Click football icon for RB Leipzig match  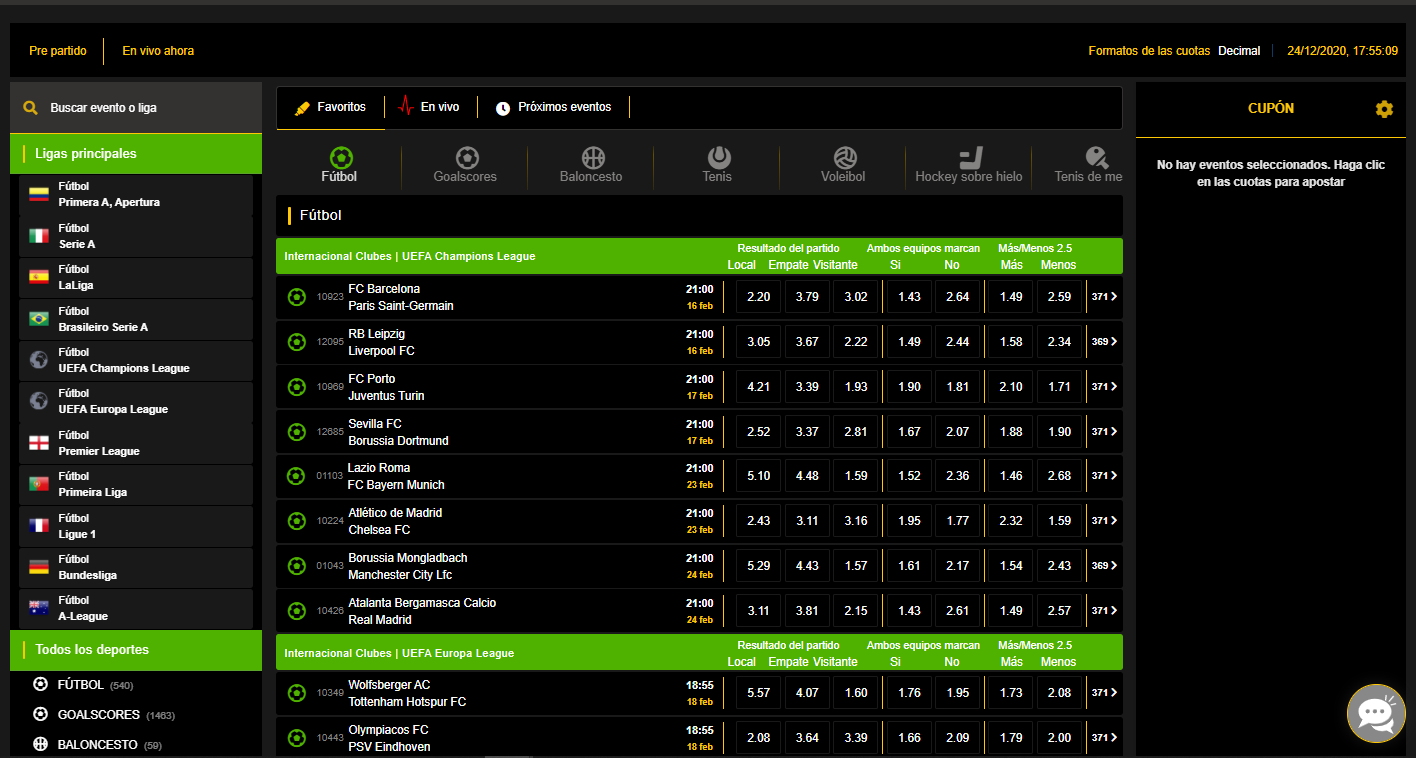[297, 342]
